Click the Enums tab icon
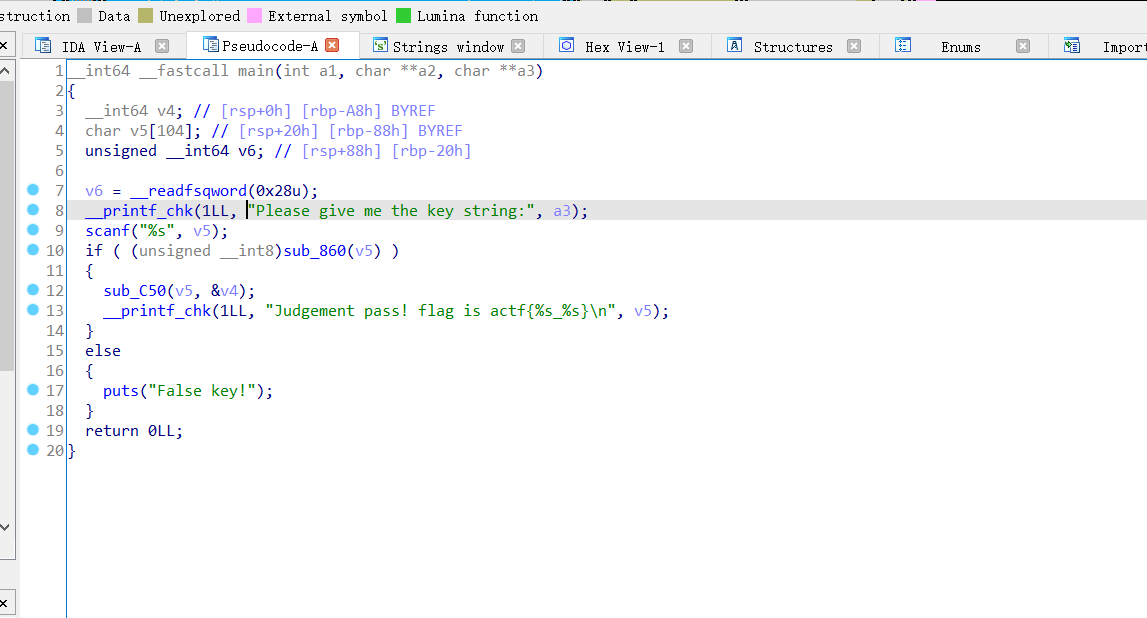The height and width of the screenshot is (618, 1147). tap(903, 46)
